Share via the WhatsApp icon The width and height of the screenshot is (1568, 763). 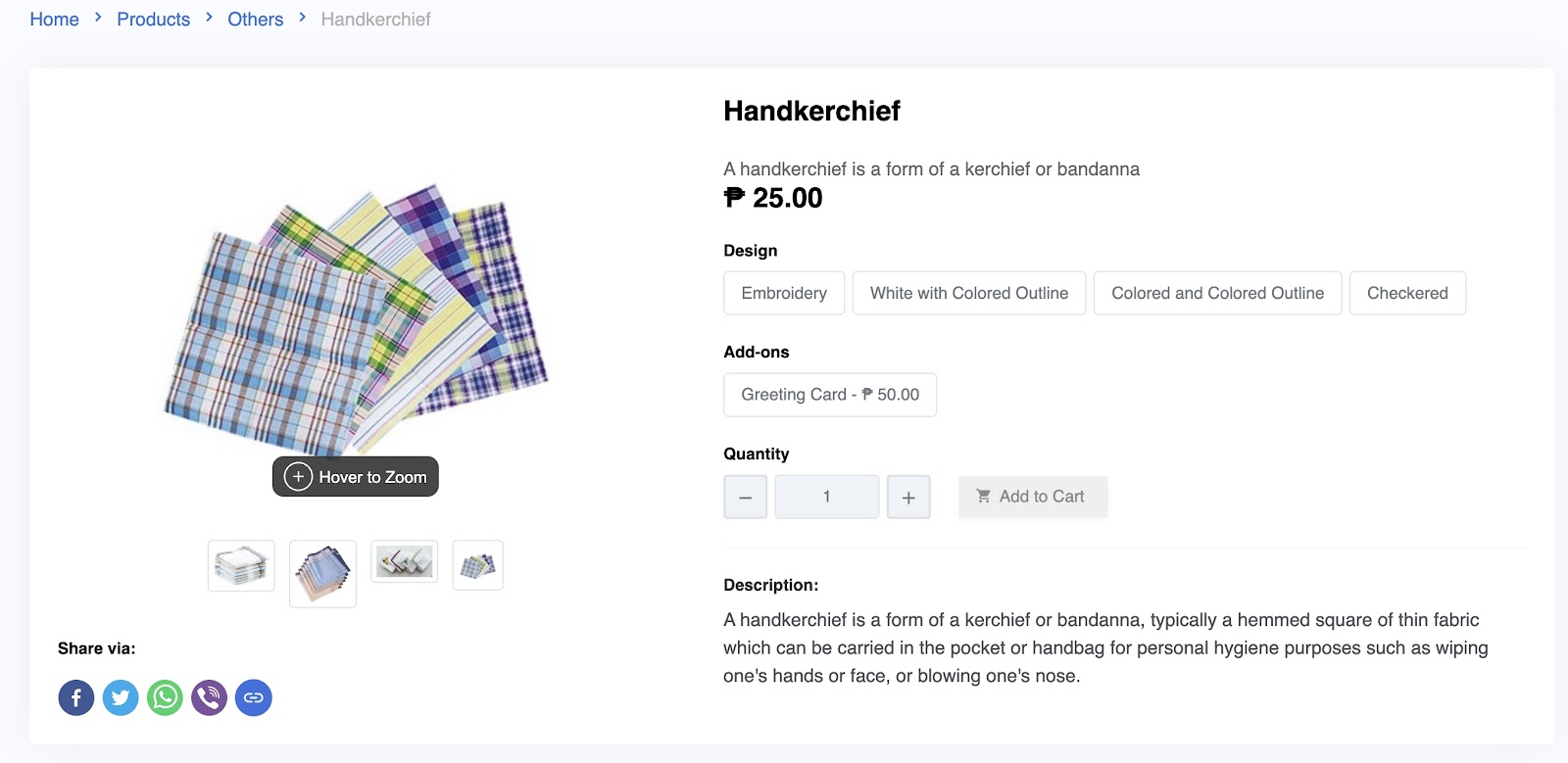[165, 697]
